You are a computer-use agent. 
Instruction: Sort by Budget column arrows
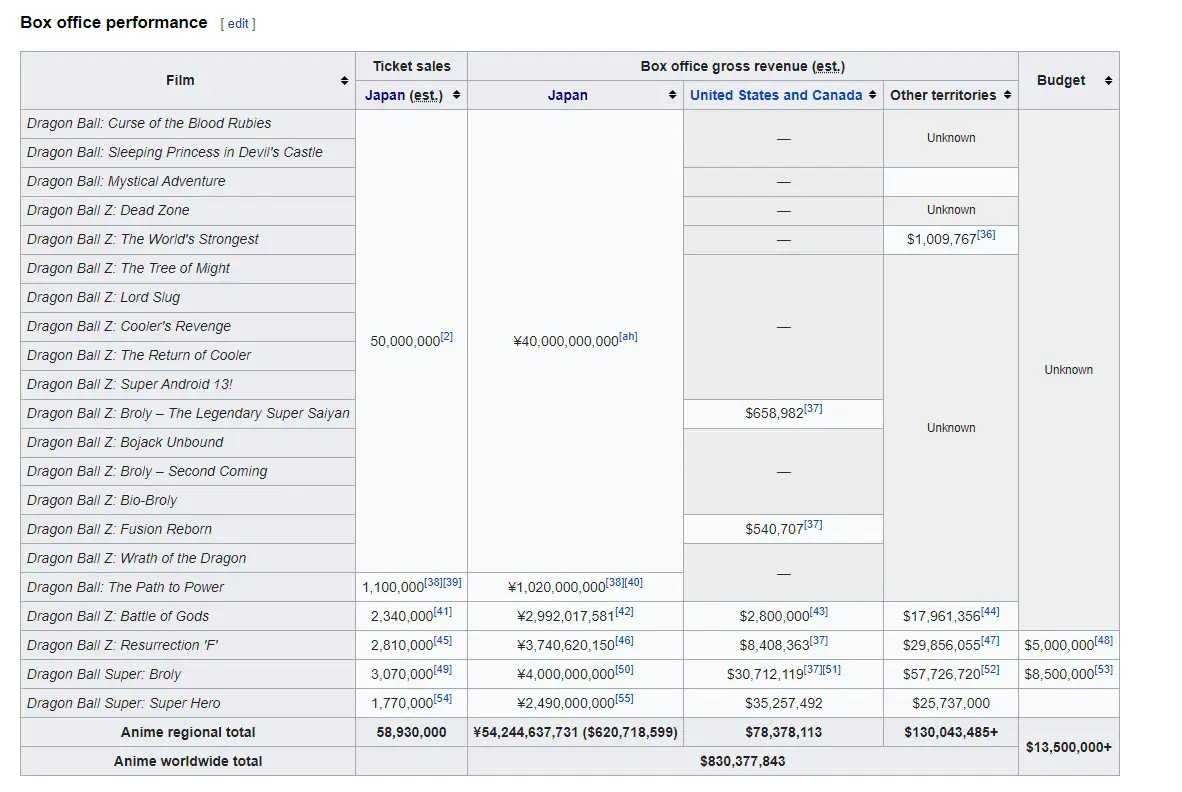point(1108,81)
